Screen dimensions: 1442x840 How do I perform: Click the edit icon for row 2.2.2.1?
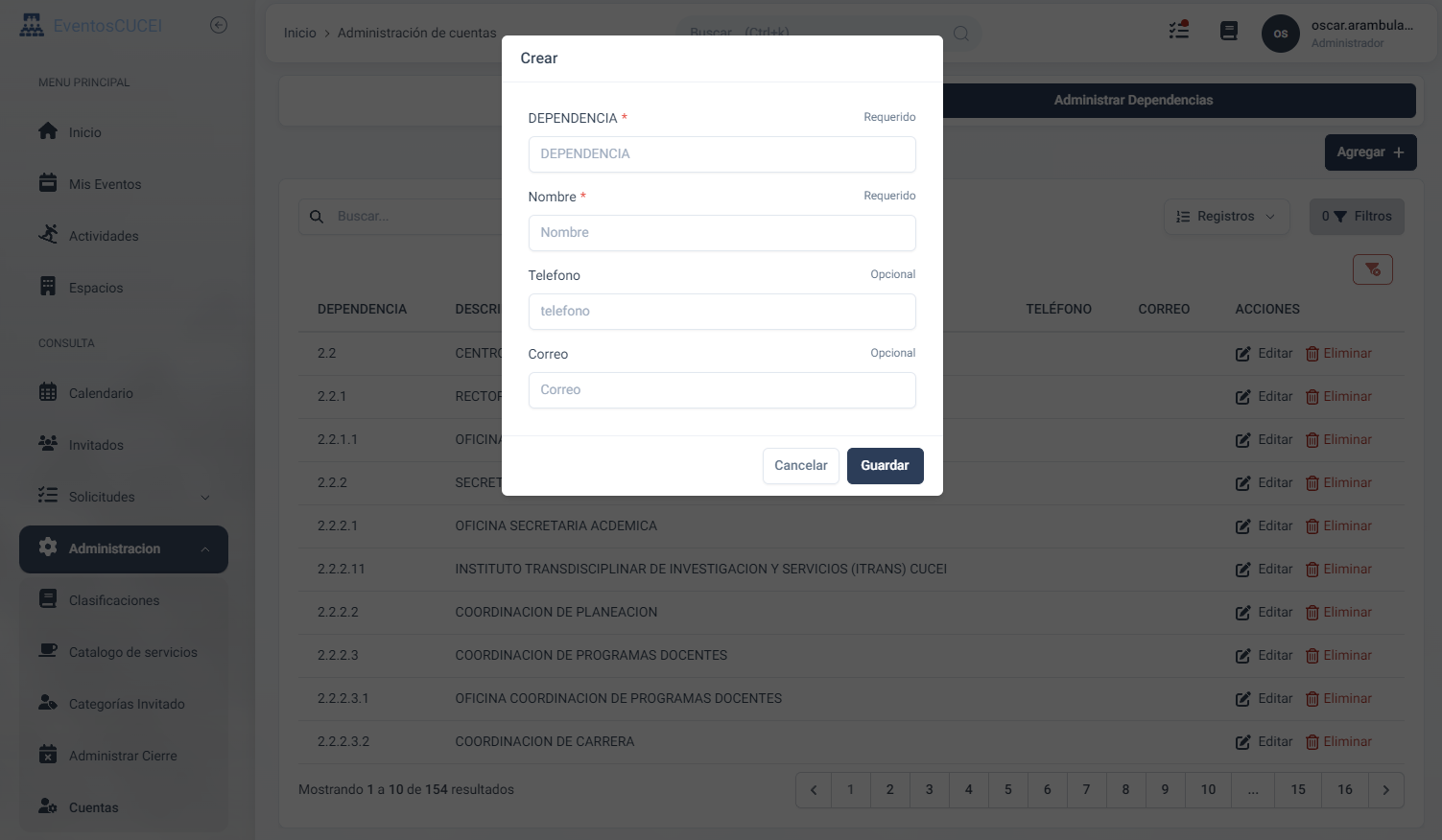point(1242,526)
